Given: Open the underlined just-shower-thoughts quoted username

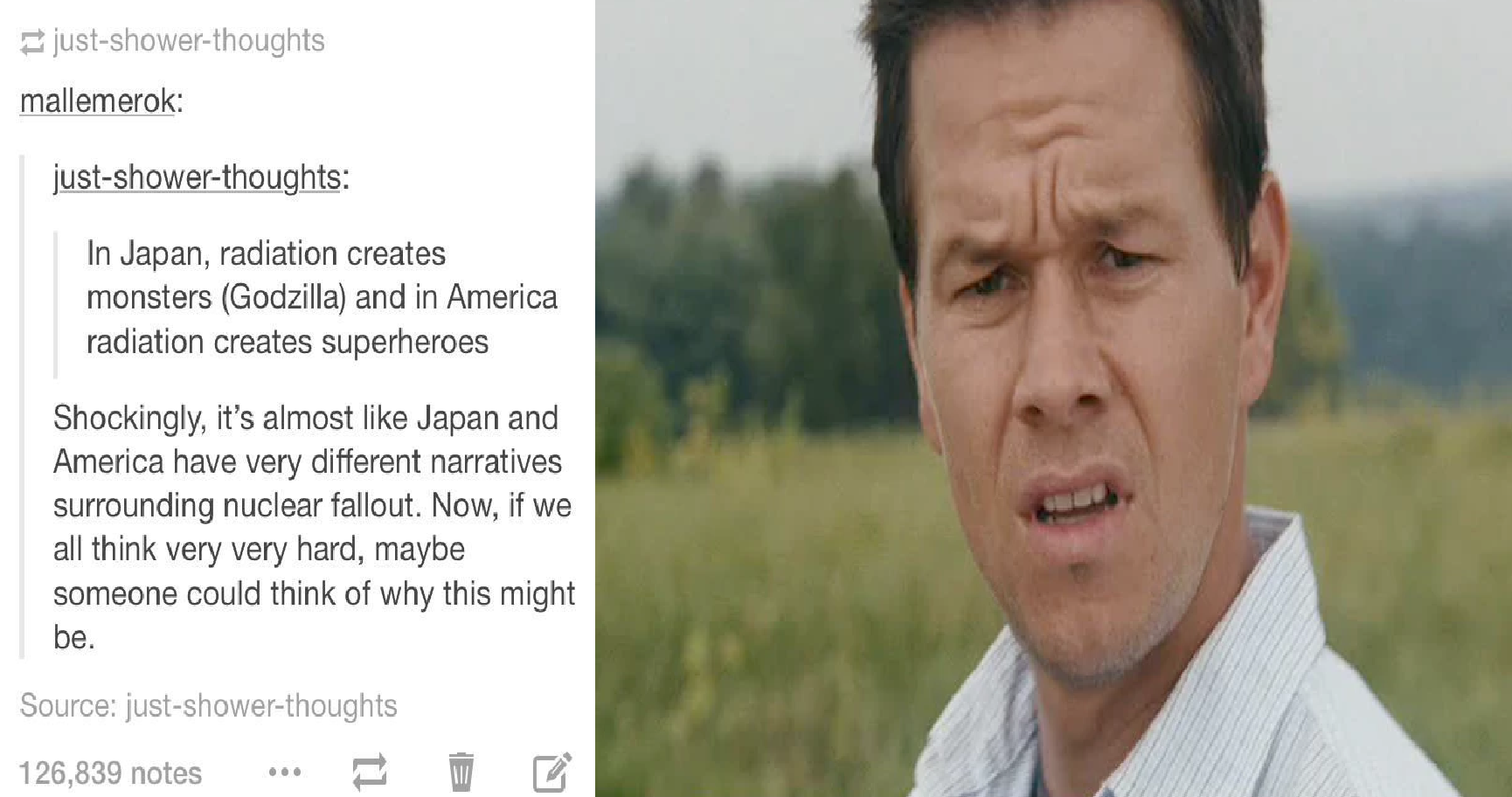Looking at the screenshot, I should pyautogui.click(x=197, y=177).
